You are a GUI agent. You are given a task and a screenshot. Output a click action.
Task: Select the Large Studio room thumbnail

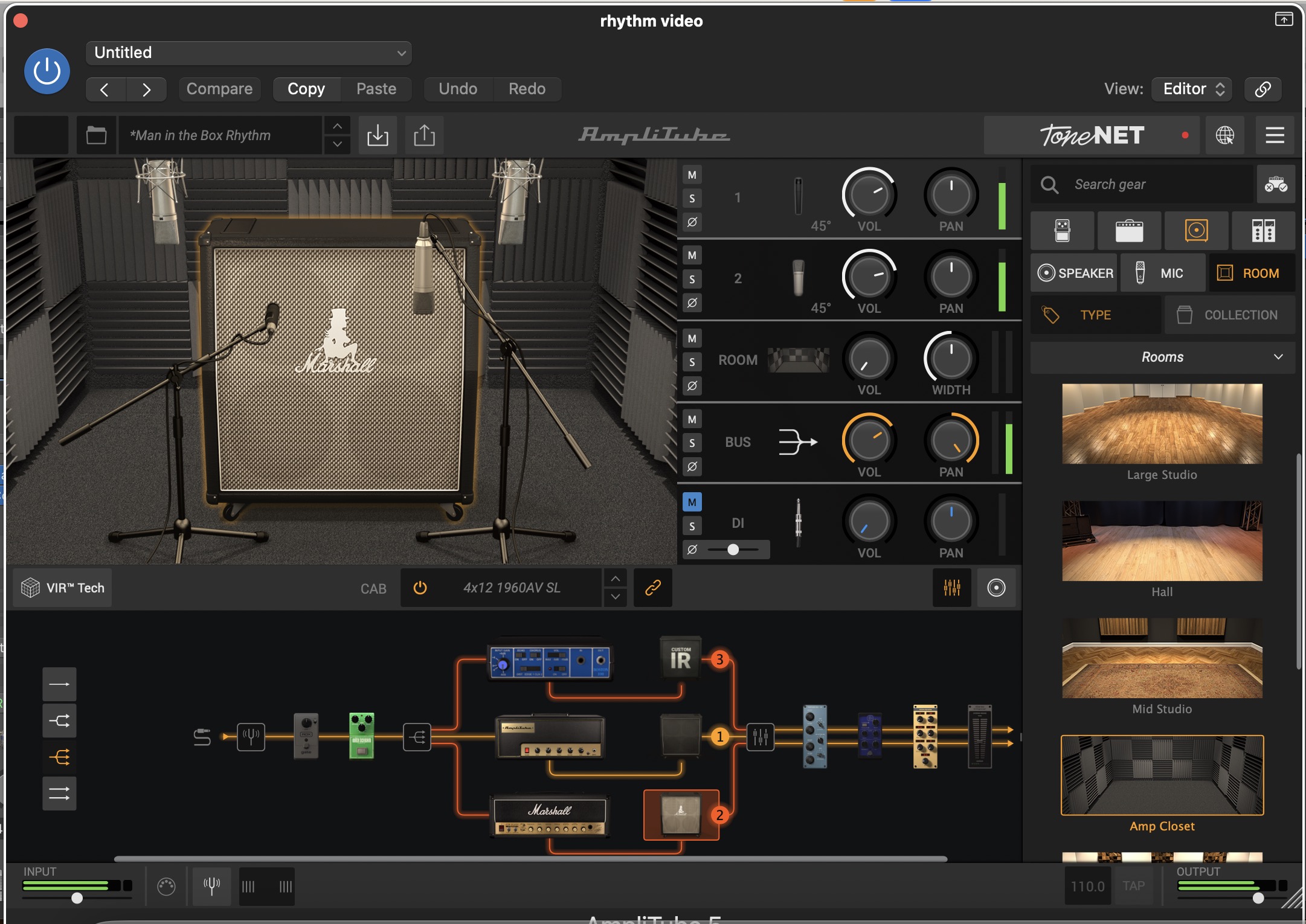coord(1162,424)
